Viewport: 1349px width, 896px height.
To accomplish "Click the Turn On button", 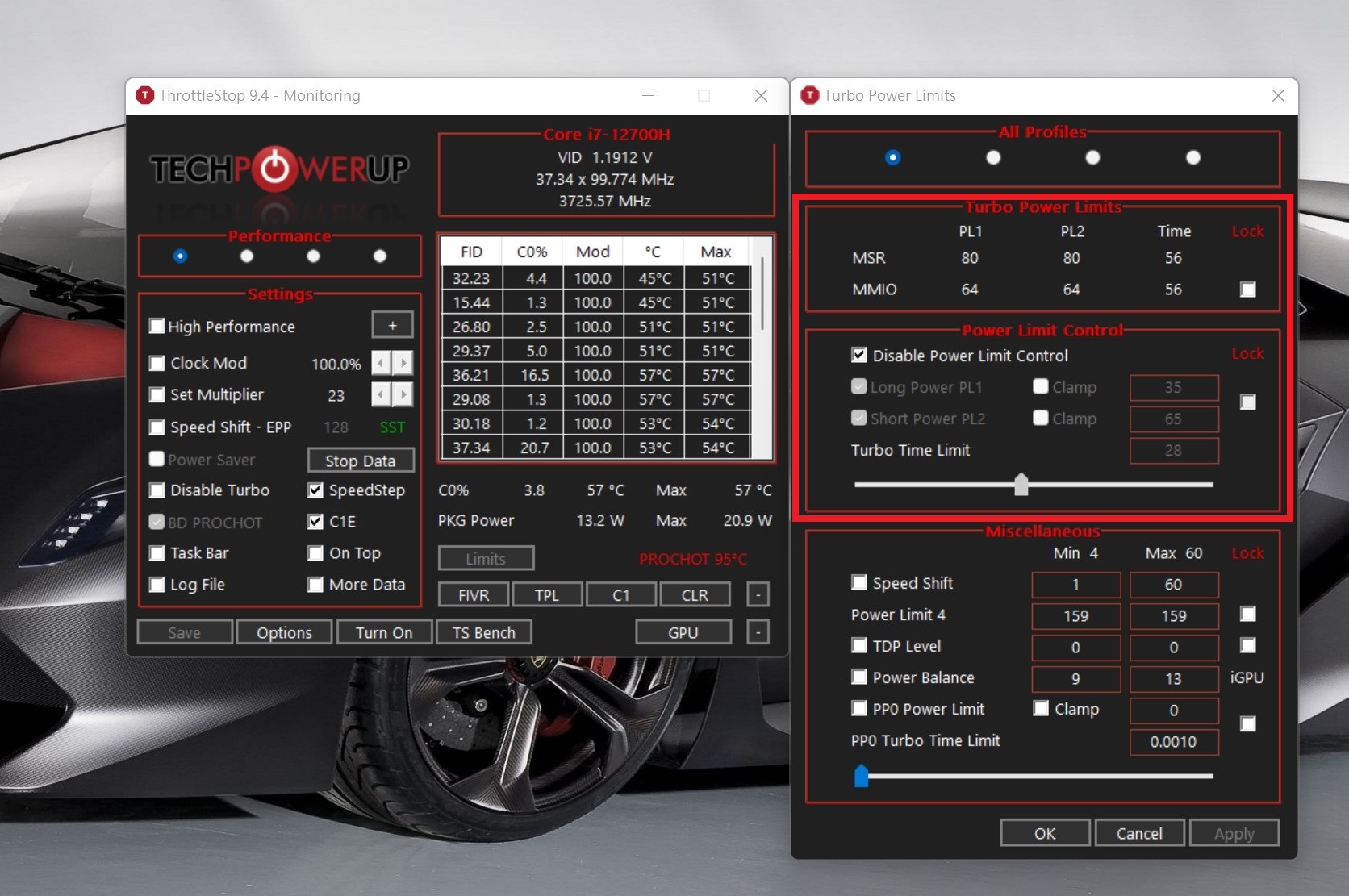I will pyautogui.click(x=384, y=632).
